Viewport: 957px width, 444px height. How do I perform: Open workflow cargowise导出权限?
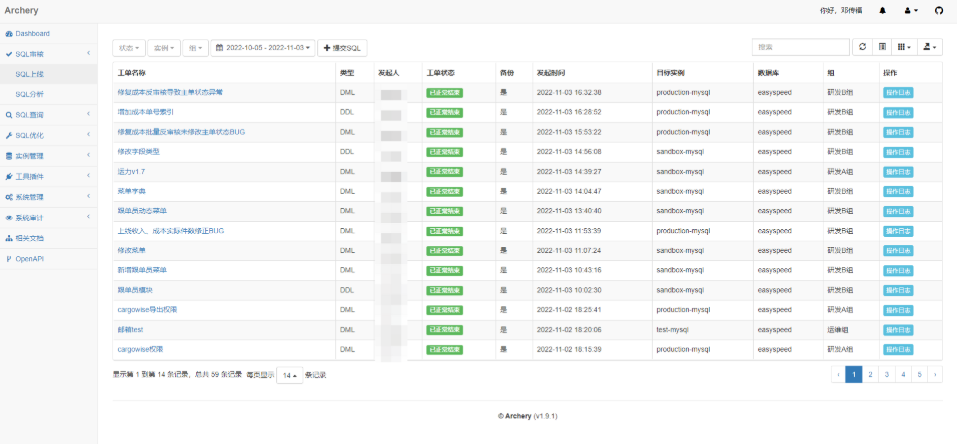pyautogui.click(x=147, y=309)
